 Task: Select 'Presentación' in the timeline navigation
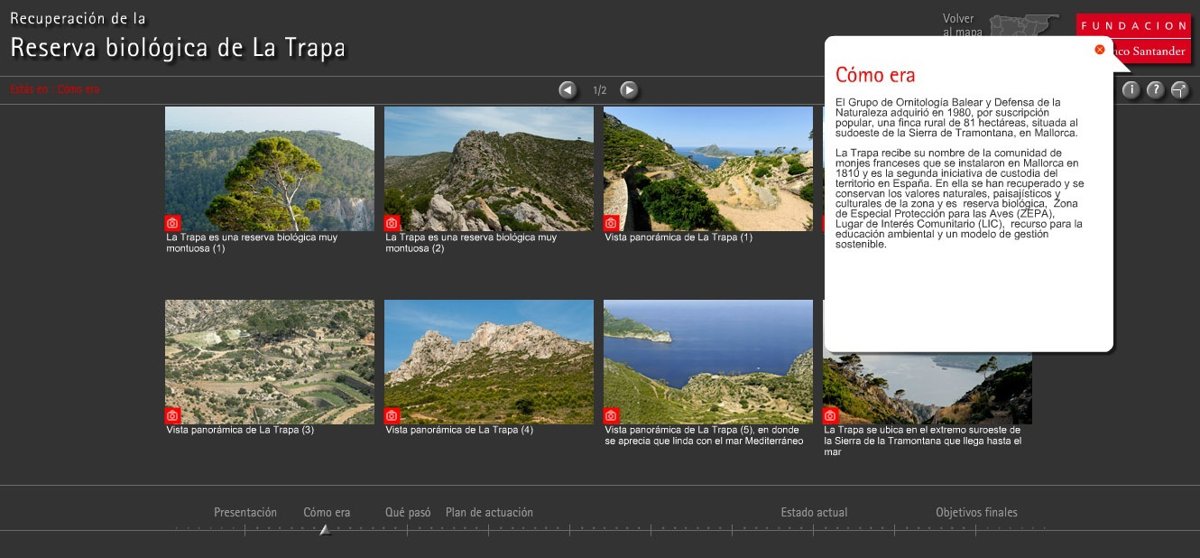[245, 513]
